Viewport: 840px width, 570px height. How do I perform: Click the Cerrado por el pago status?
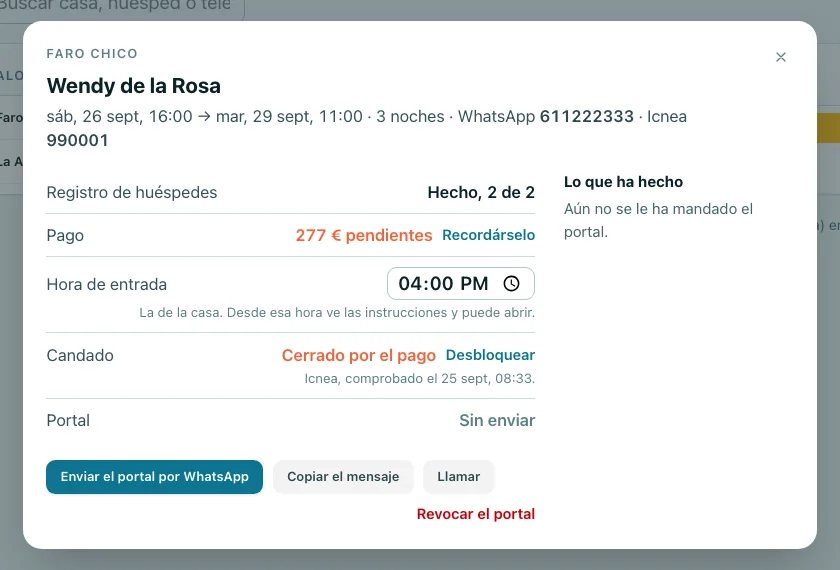click(x=359, y=355)
